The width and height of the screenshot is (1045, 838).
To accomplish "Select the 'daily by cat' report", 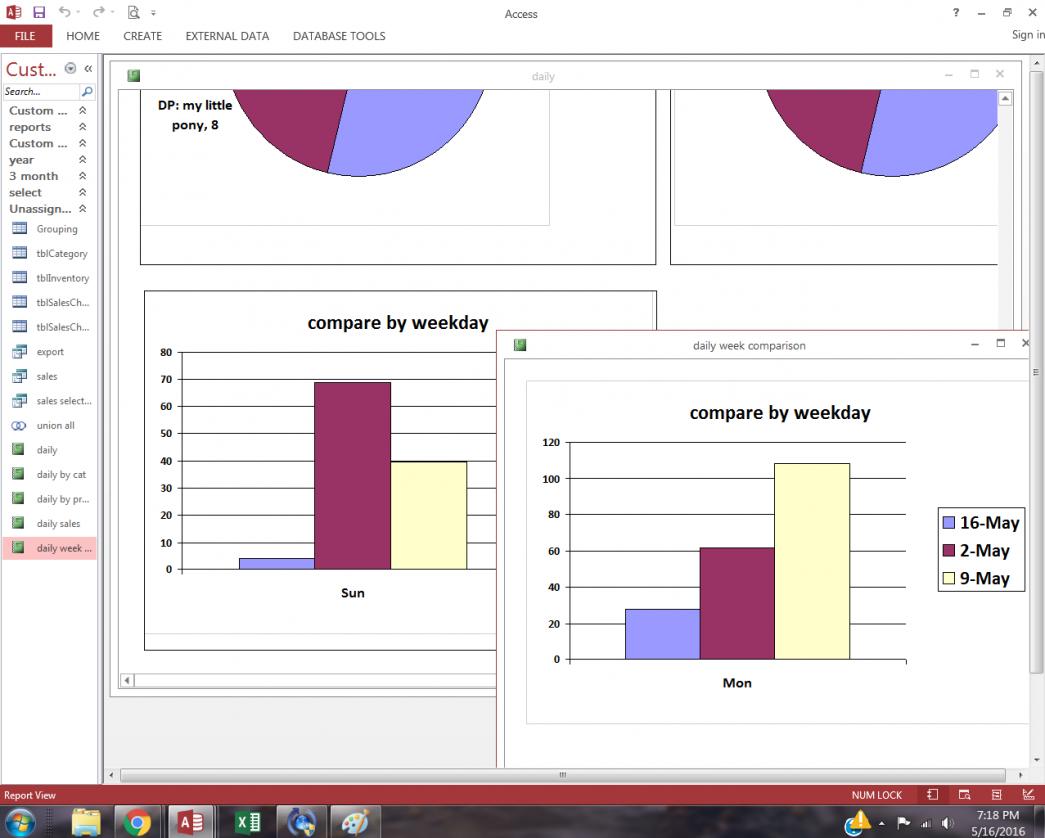I will click(50, 475).
